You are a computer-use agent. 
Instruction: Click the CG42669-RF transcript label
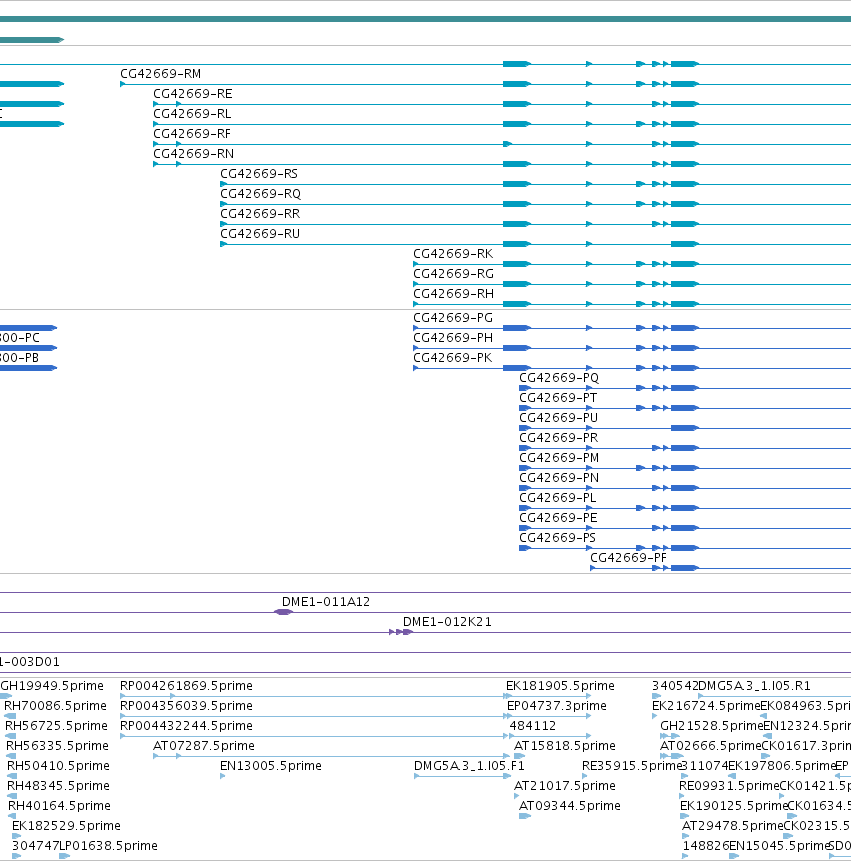point(192,133)
